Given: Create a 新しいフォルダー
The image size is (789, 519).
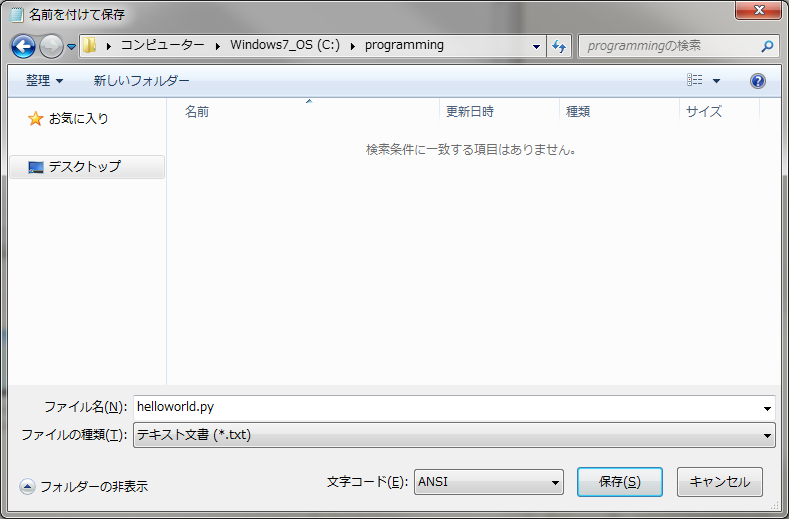Looking at the screenshot, I should pos(141,81).
